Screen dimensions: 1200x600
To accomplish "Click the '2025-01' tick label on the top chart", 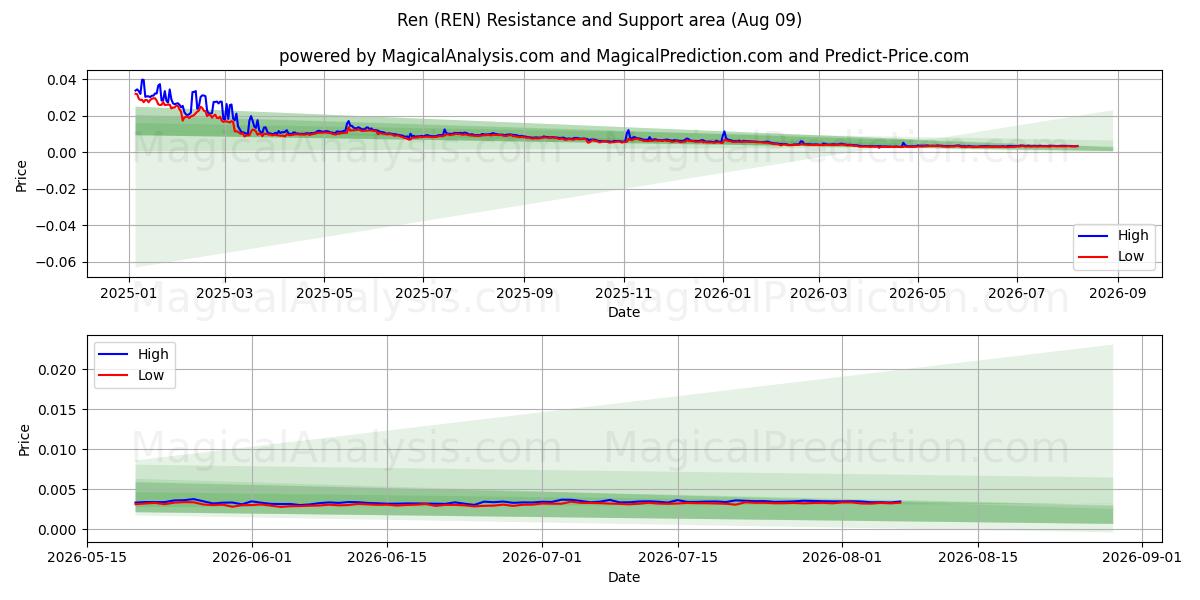I will pos(129,294).
